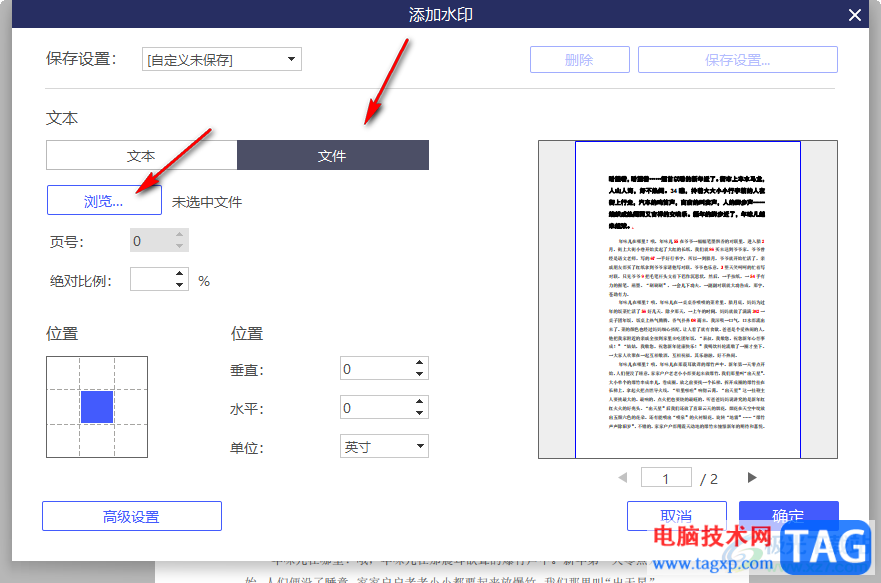Go to previous preview page arrow
Image resolution: width=881 pixels, height=583 pixels.
point(623,477)
